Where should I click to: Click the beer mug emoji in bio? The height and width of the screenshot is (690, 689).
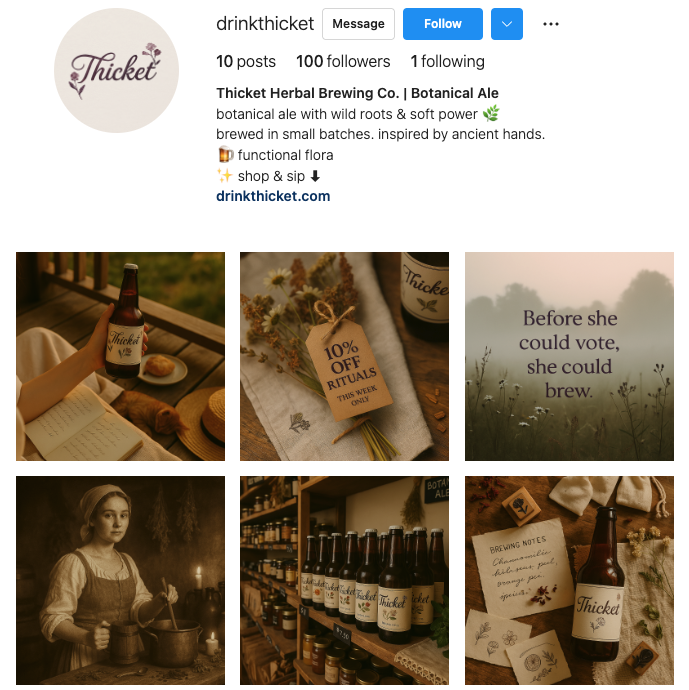225,155
